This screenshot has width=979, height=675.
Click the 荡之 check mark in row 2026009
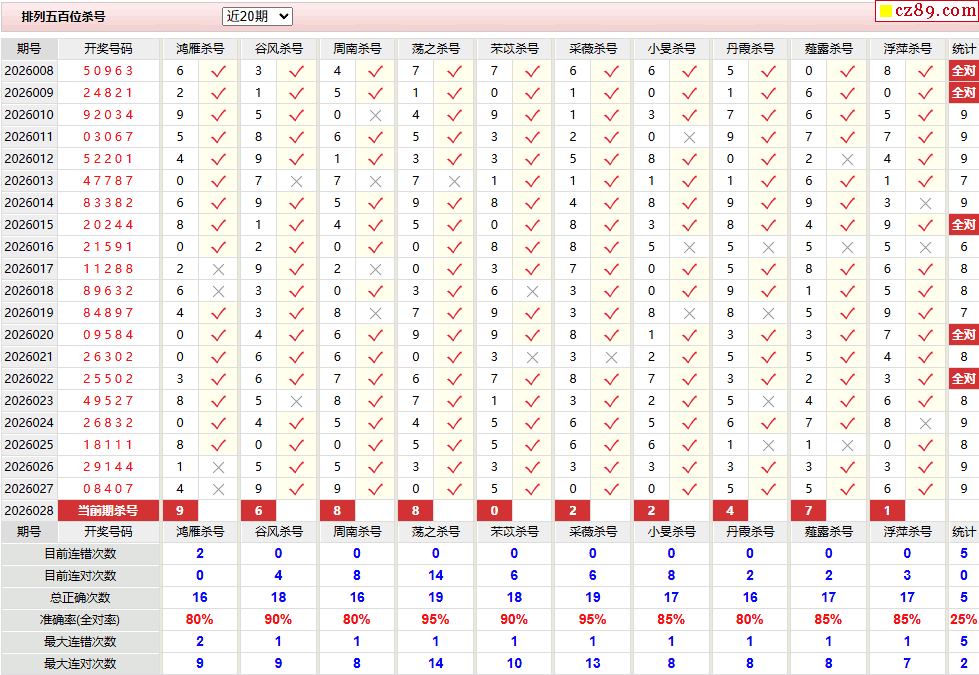pyautogui.click(x=454, y=92)
